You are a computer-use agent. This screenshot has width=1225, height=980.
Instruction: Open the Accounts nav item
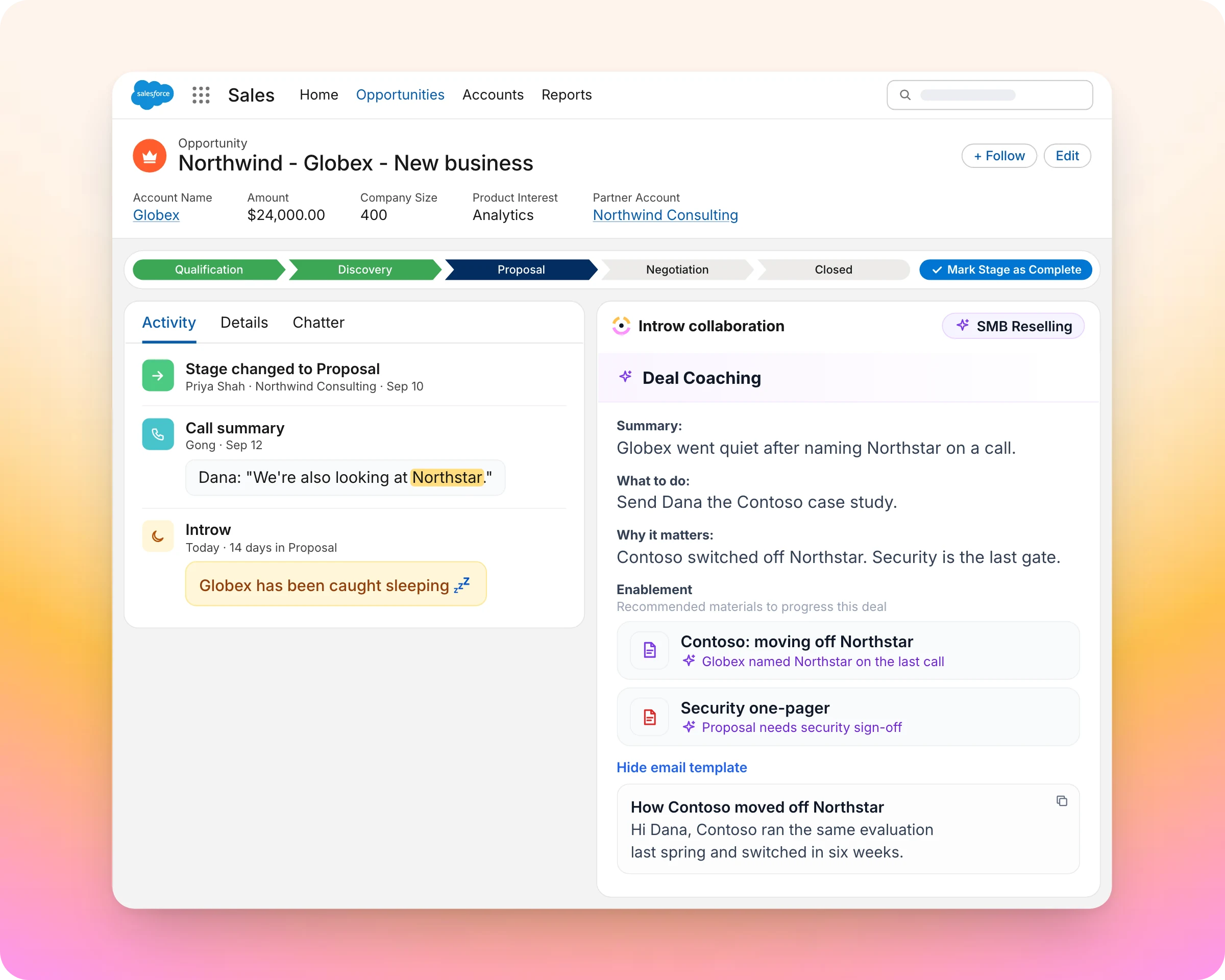point(493,95)
